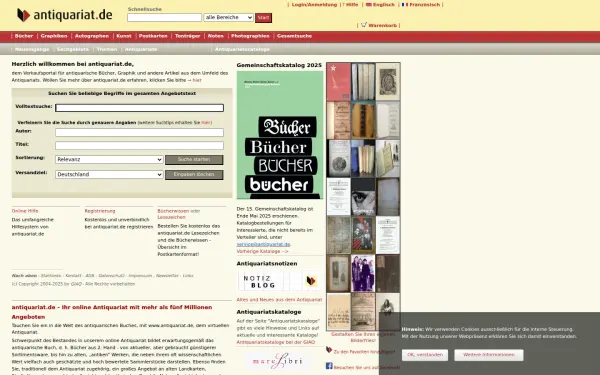Open the Bücher menu
Screen dimensions: 600x375
click(24, 36)
